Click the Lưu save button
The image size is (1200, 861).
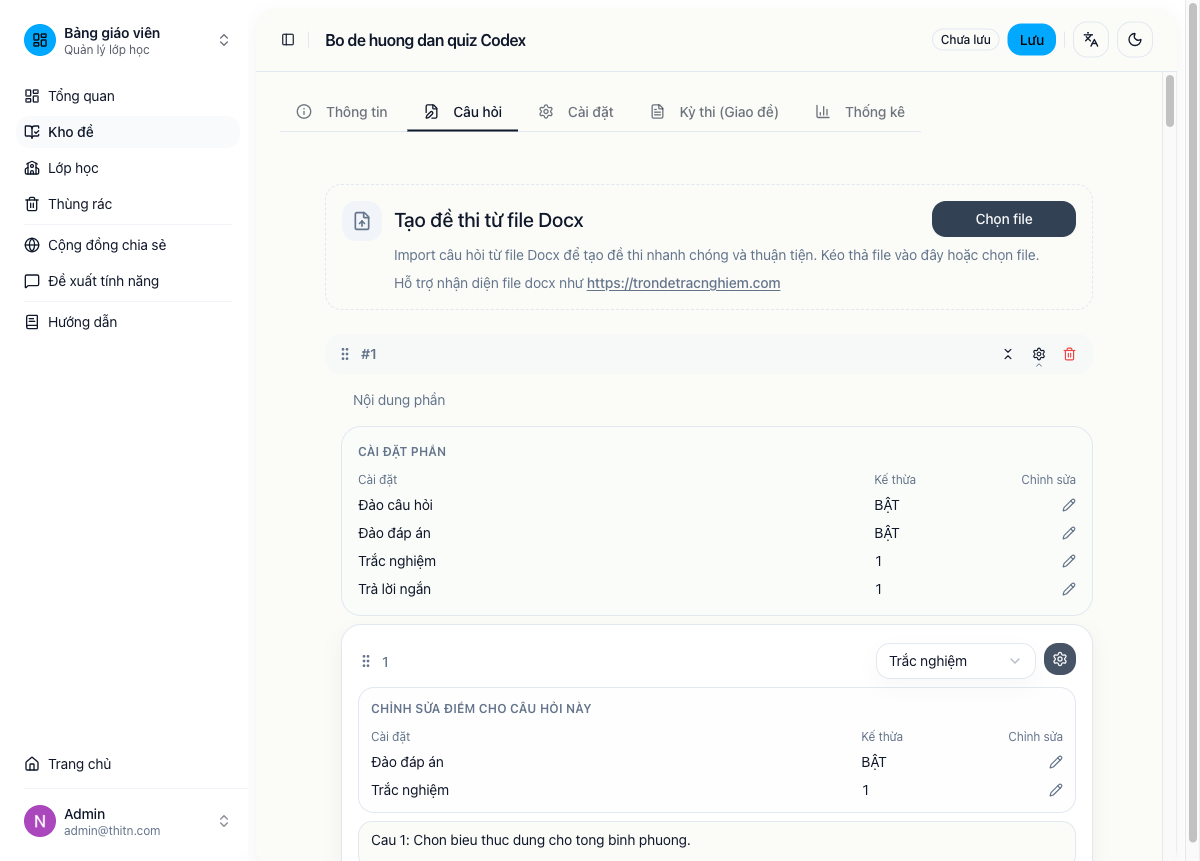pos(1031,40)
